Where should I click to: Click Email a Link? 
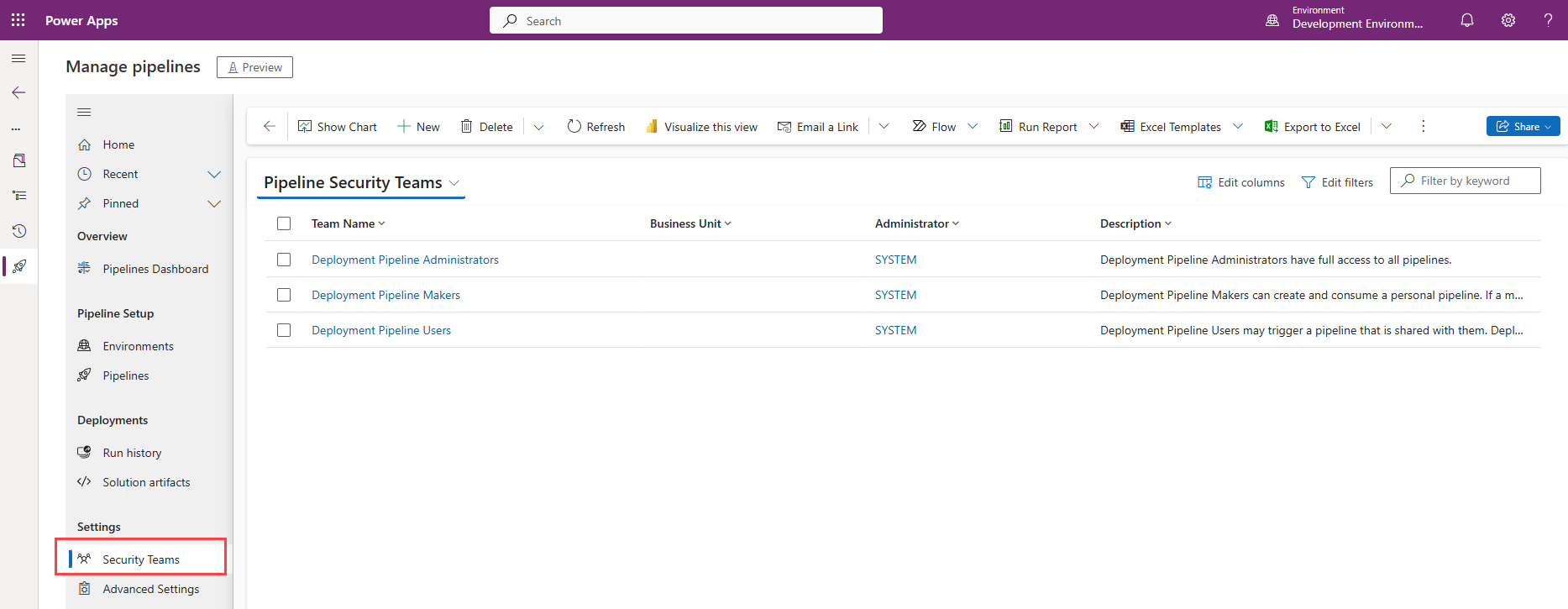[x=817, y=127]
